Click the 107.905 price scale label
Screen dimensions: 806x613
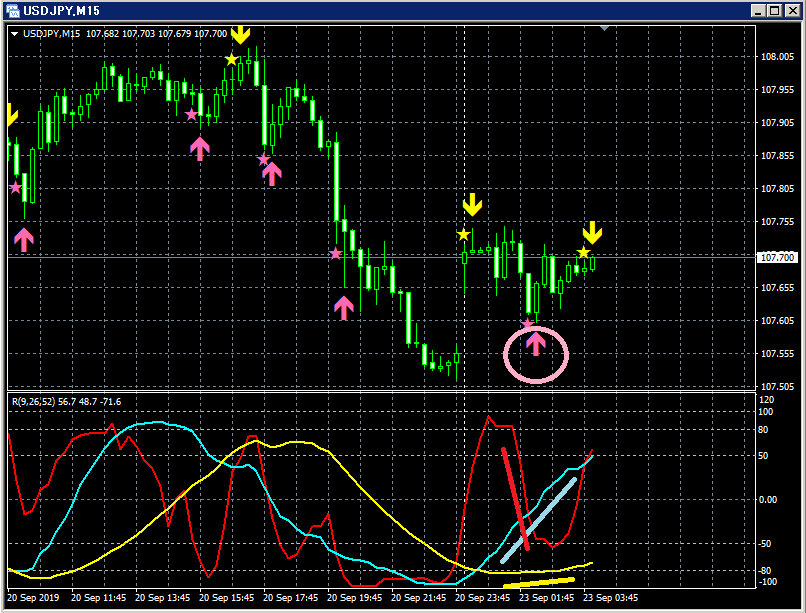[x=777, y=123]
